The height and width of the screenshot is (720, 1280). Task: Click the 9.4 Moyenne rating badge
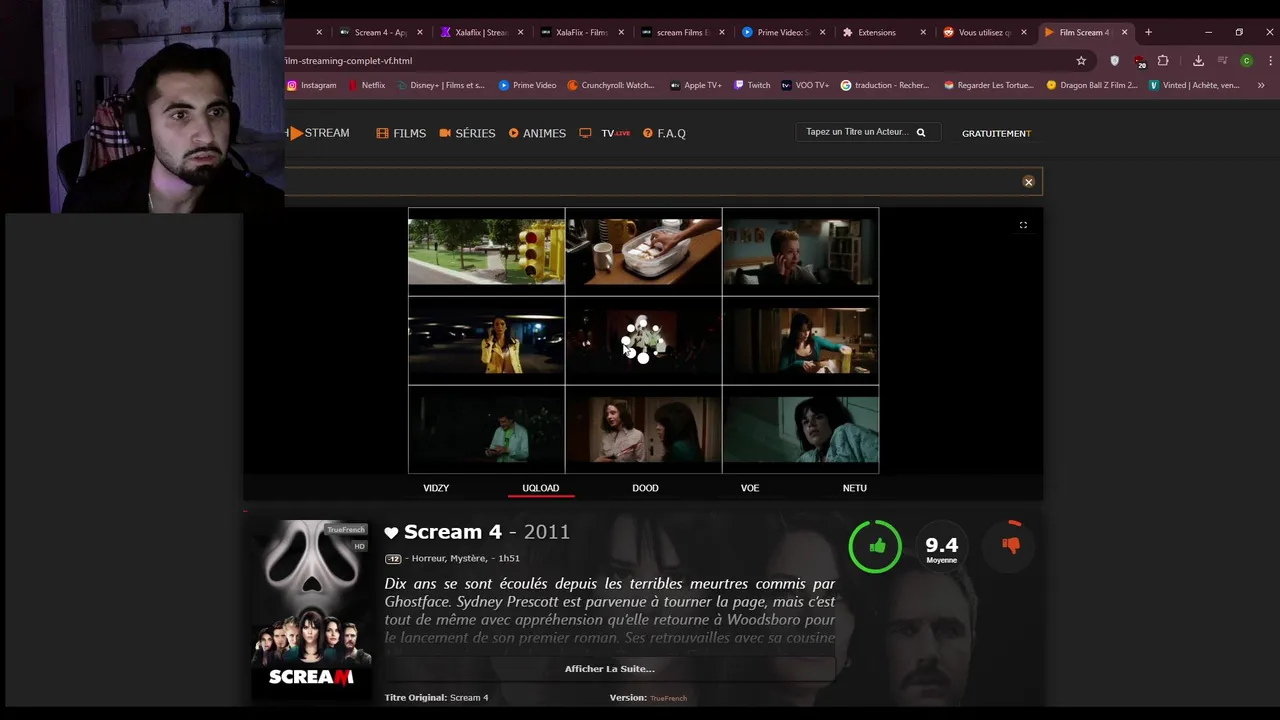coord(941,547)
